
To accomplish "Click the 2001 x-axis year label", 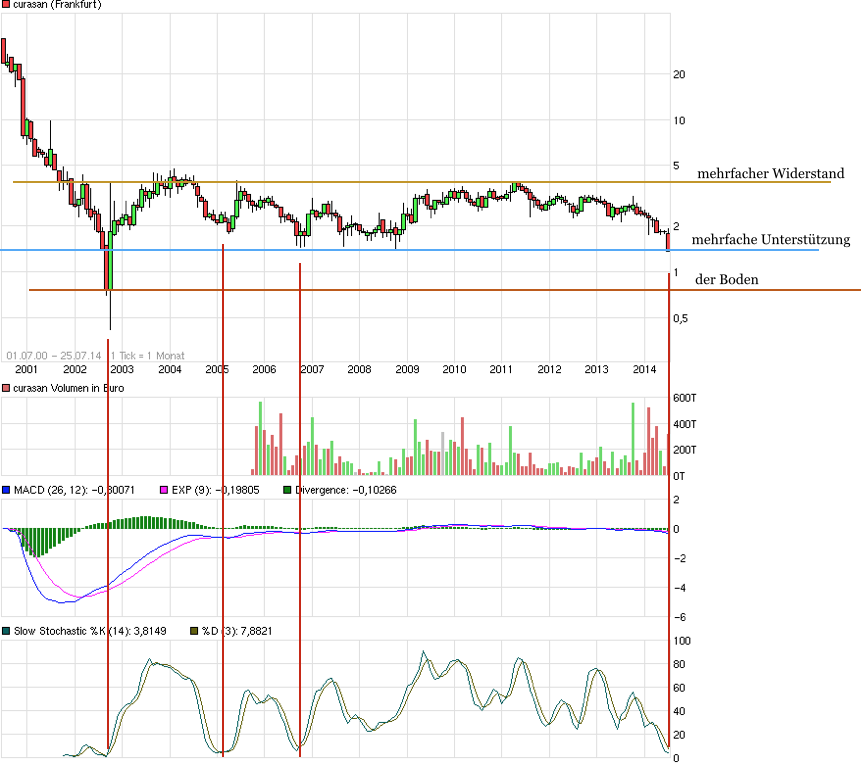I will coord(26,369).
